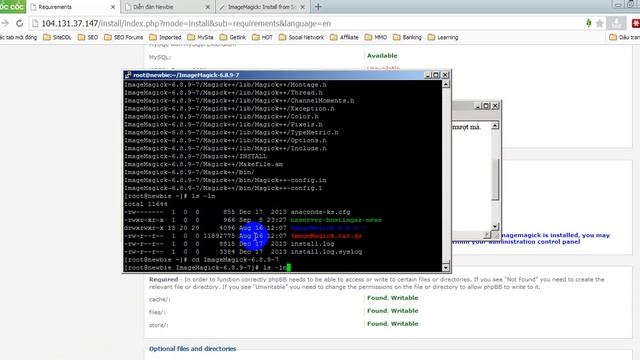Click the 'Available' status next to MySQL
The width and height of the screenshot is (640, 360).
click(x=382, y=56)
